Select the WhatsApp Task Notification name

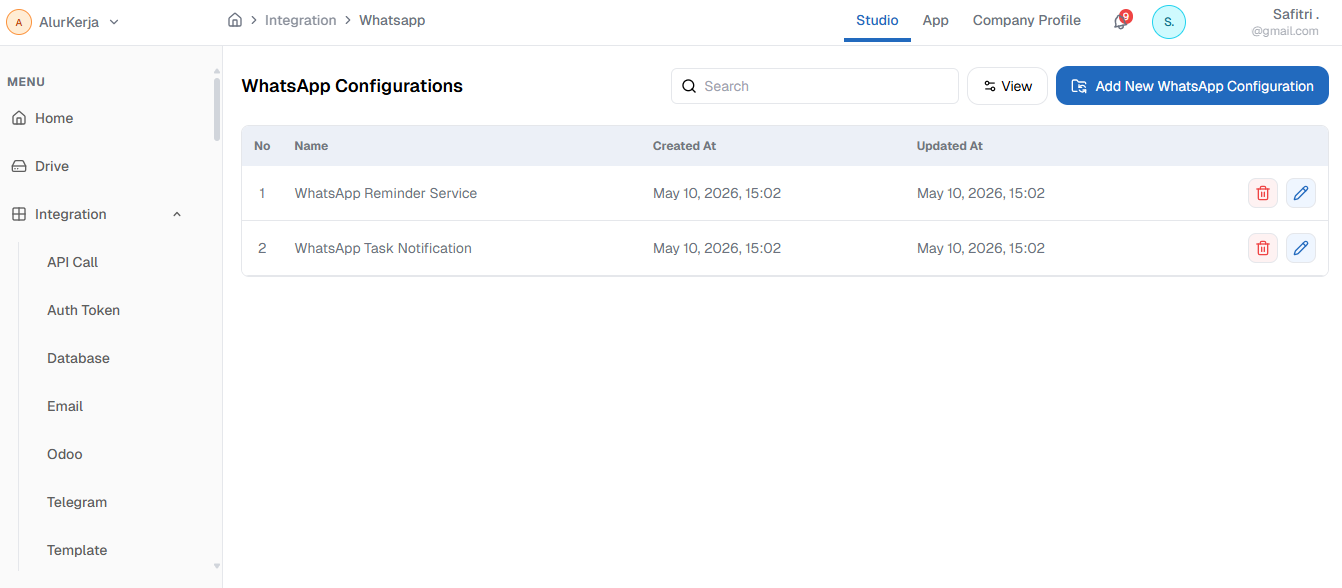383,248
